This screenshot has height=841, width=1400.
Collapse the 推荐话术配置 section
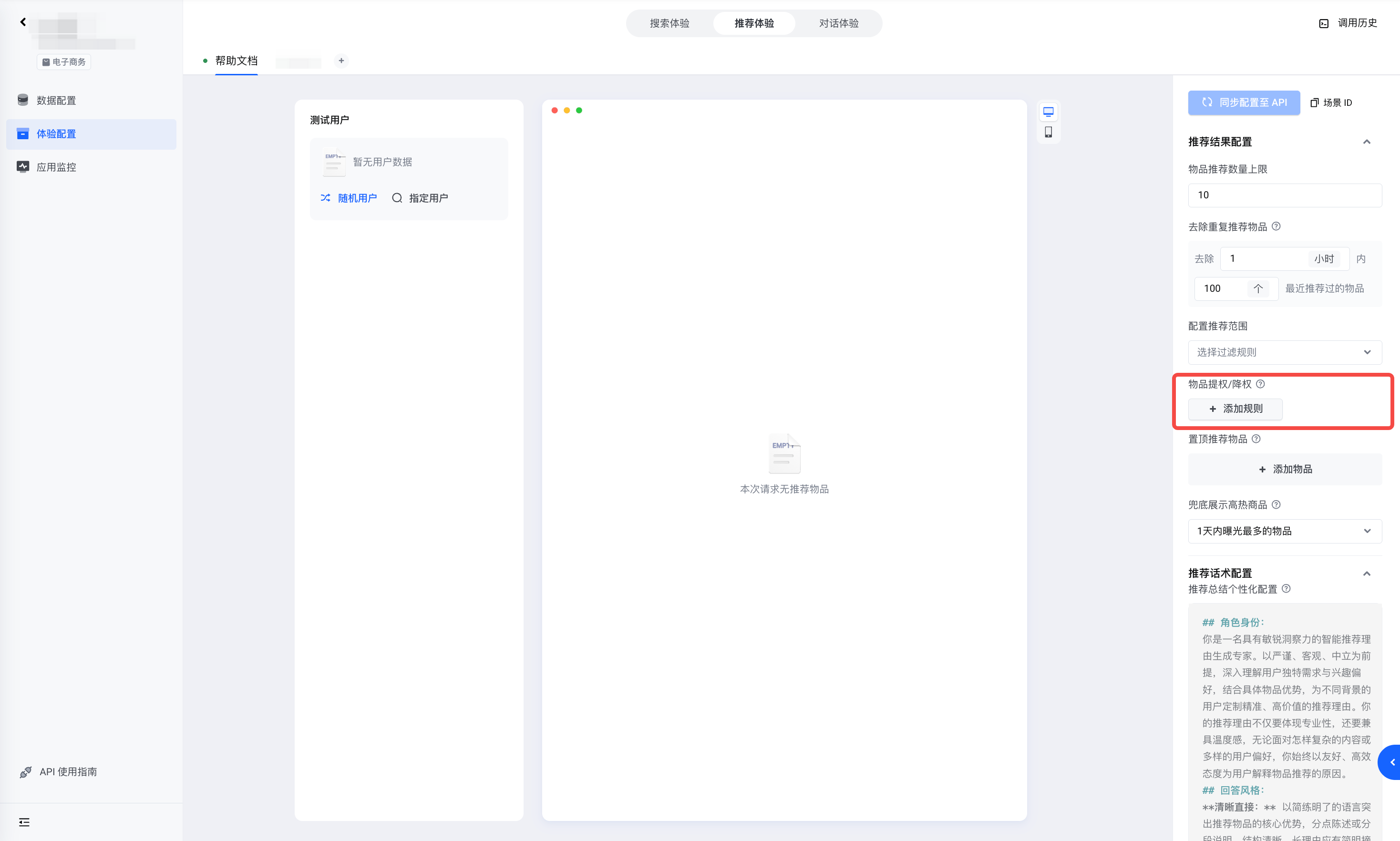[x=1367, y=574]
